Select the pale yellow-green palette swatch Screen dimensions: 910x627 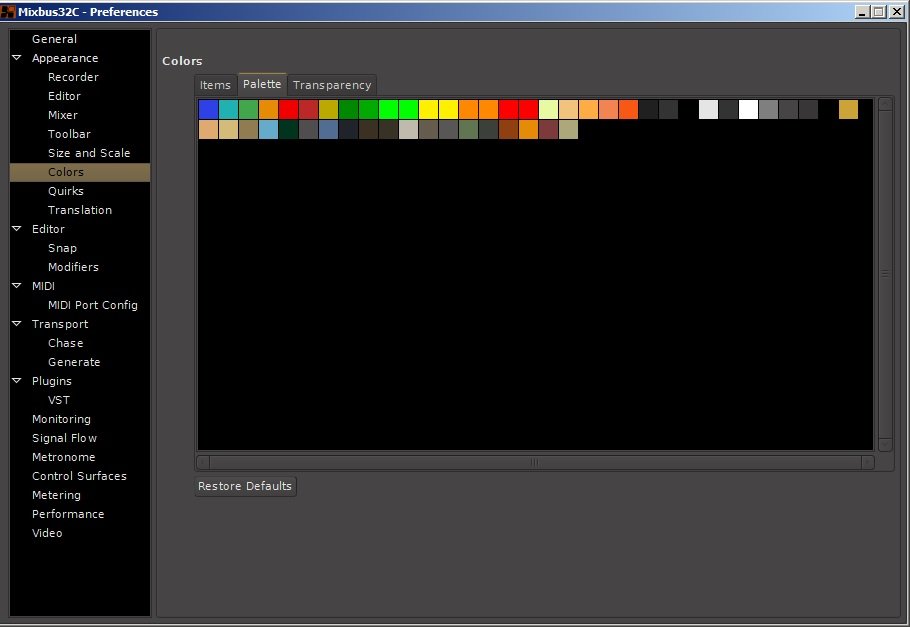[548, 109]
